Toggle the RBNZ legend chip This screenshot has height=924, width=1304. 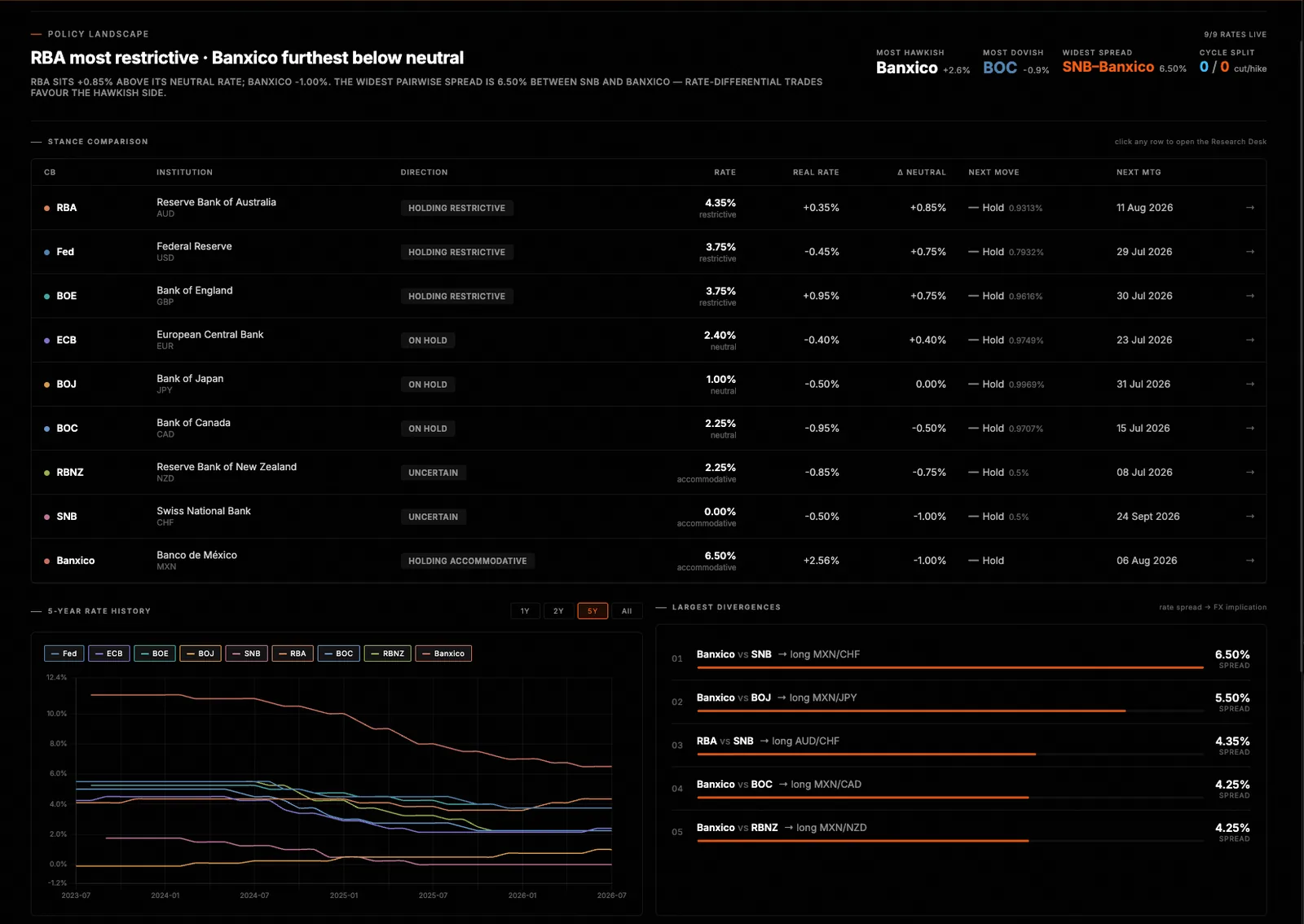[388, 653]
